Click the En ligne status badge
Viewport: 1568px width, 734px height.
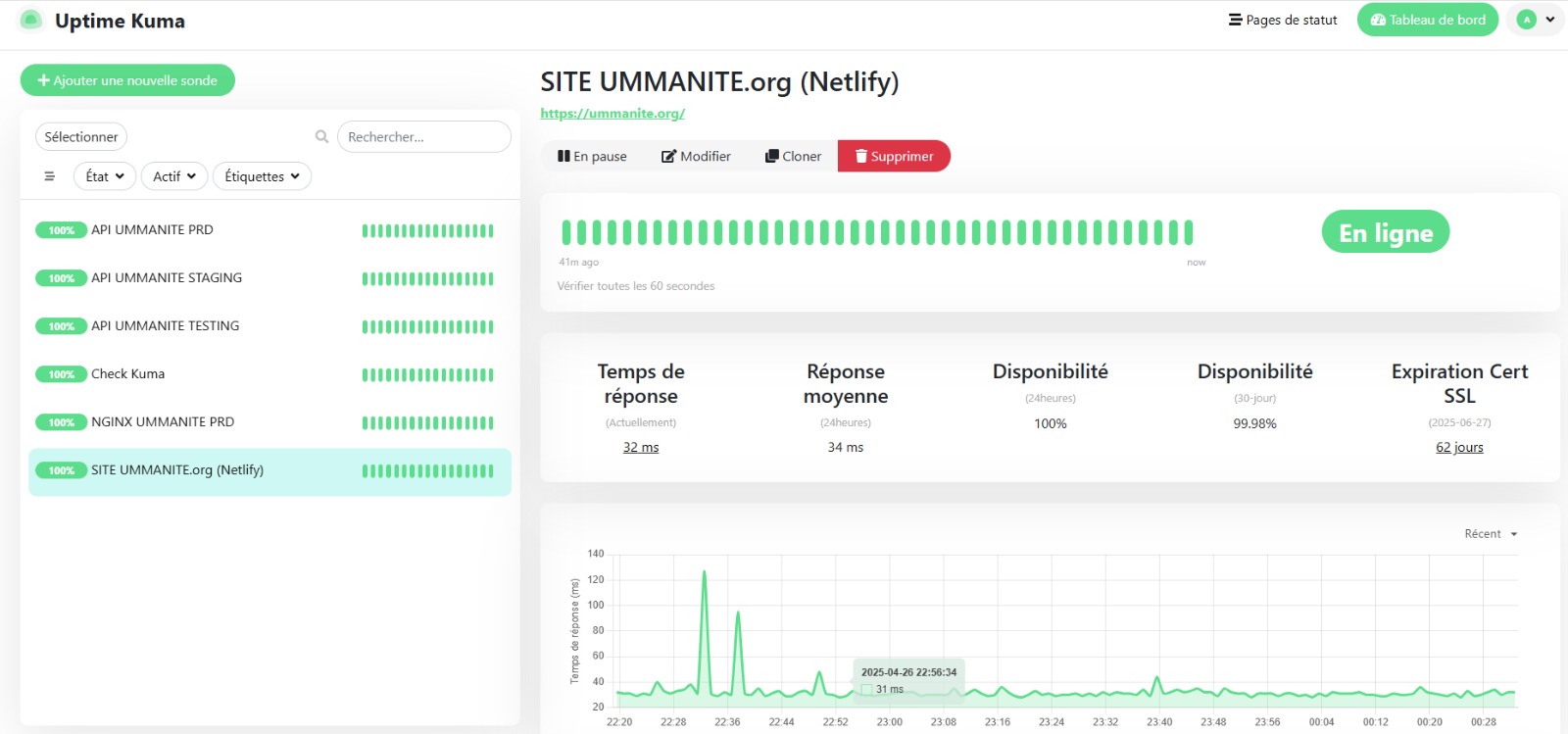point(1386,232)
